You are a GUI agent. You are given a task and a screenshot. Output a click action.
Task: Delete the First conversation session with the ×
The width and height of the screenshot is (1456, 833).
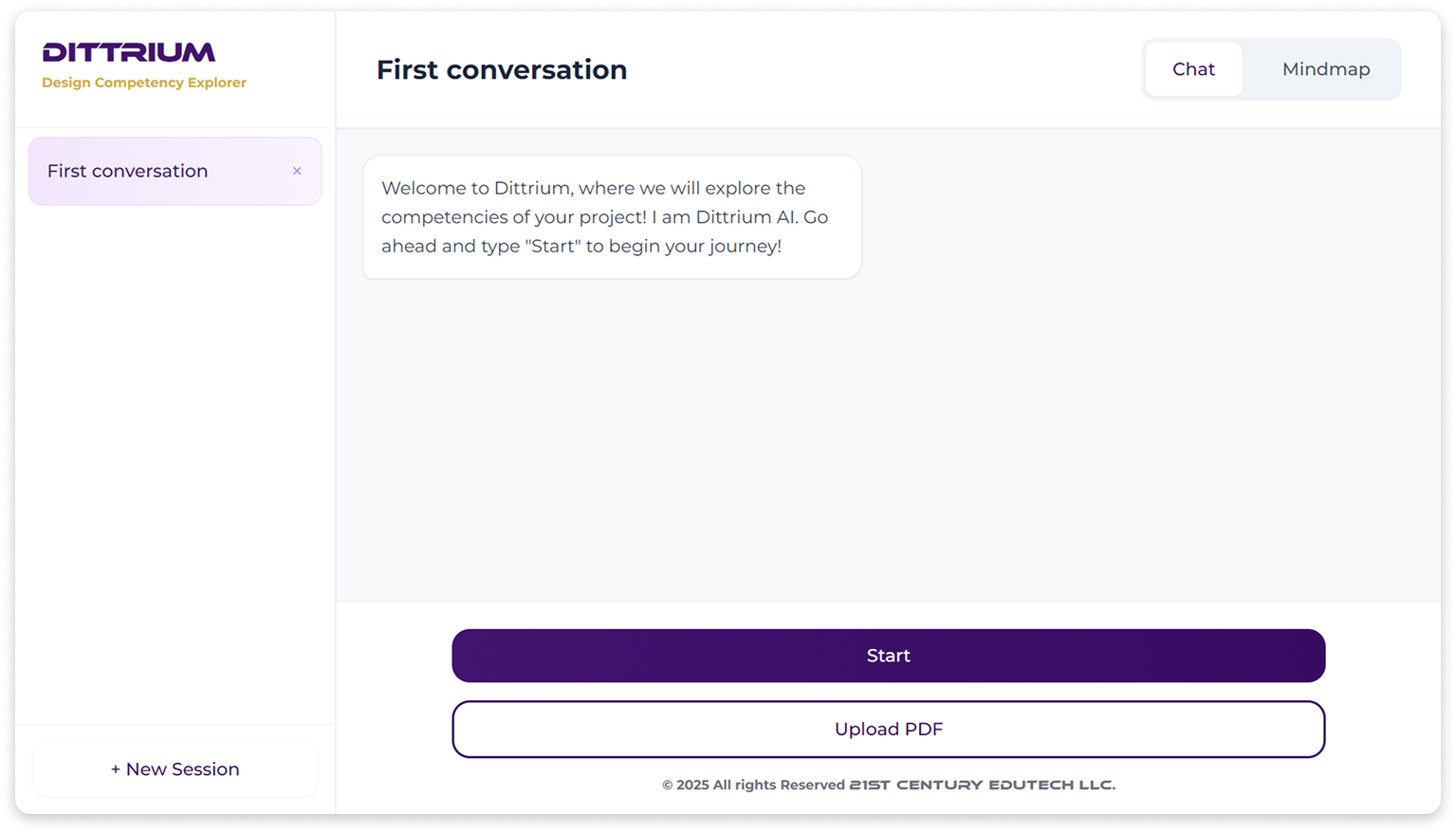coord(297,171)
